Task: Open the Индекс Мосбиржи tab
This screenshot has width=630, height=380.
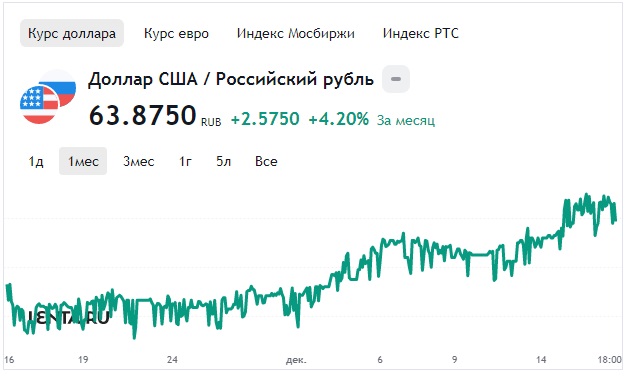Action: [x=296, y=33]
